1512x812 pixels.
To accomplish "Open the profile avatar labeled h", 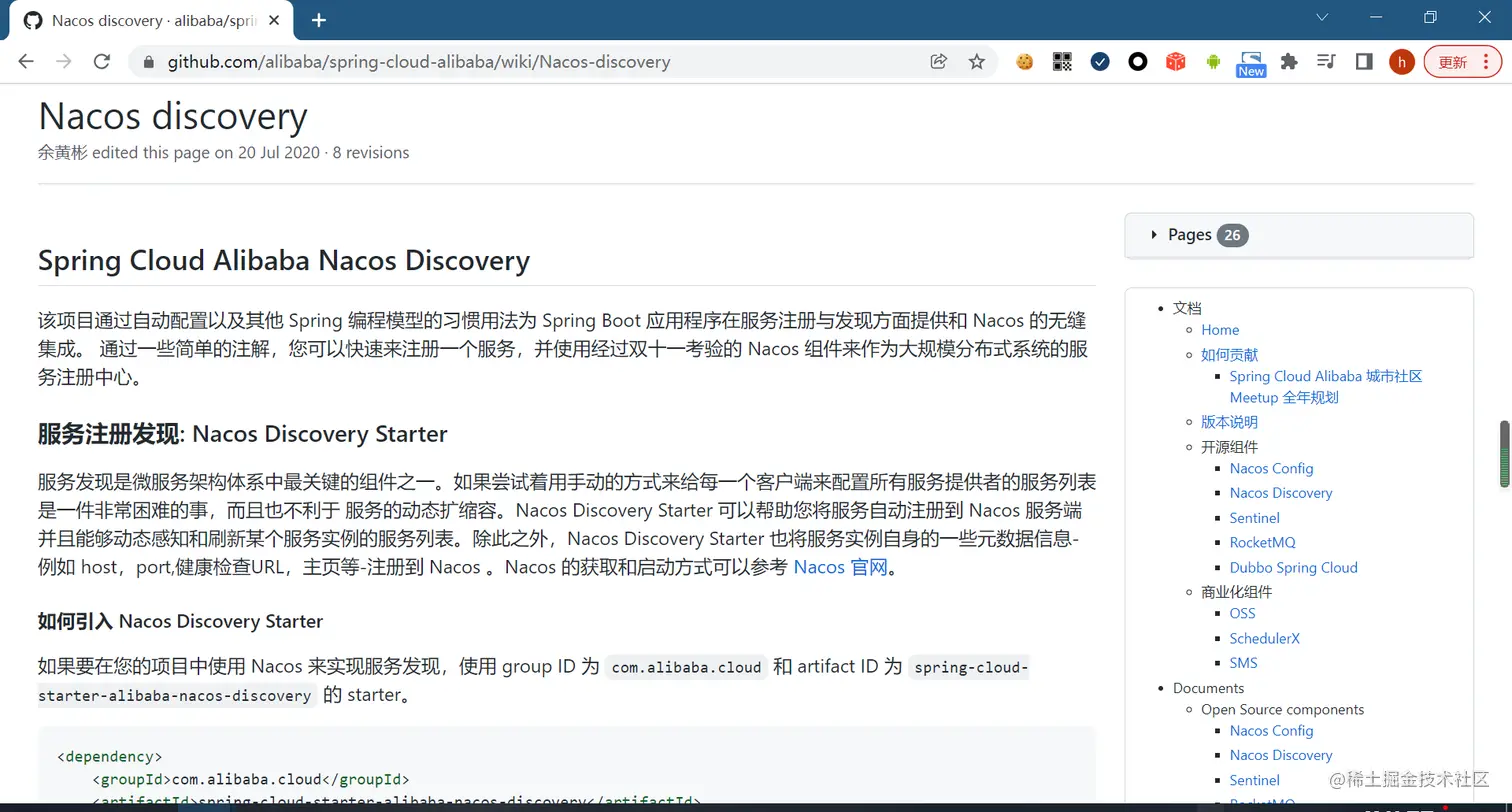I will pos(1402,62).
